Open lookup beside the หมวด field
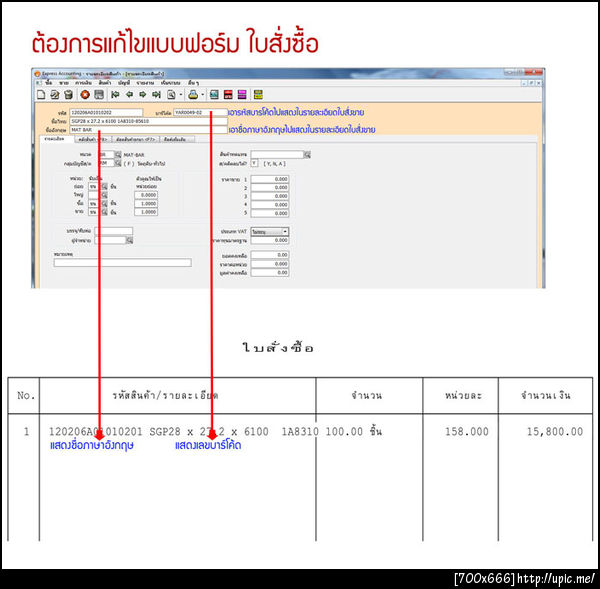 (x=118, y=154)
